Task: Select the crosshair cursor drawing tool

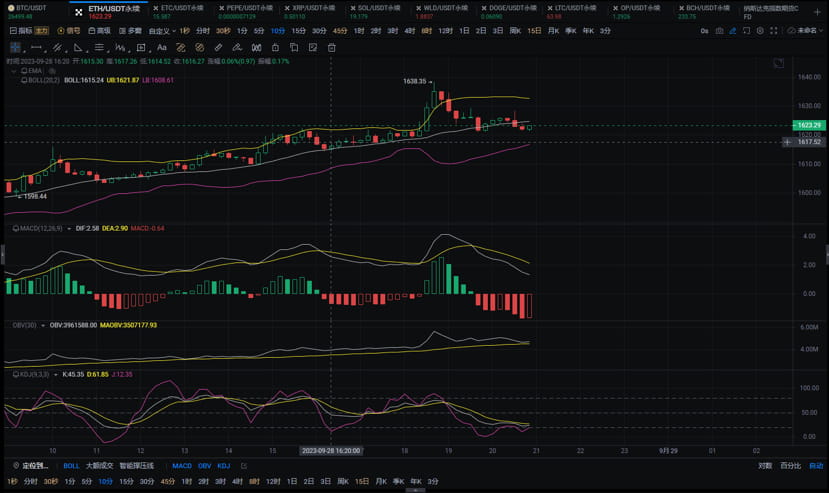Action: 15,48
